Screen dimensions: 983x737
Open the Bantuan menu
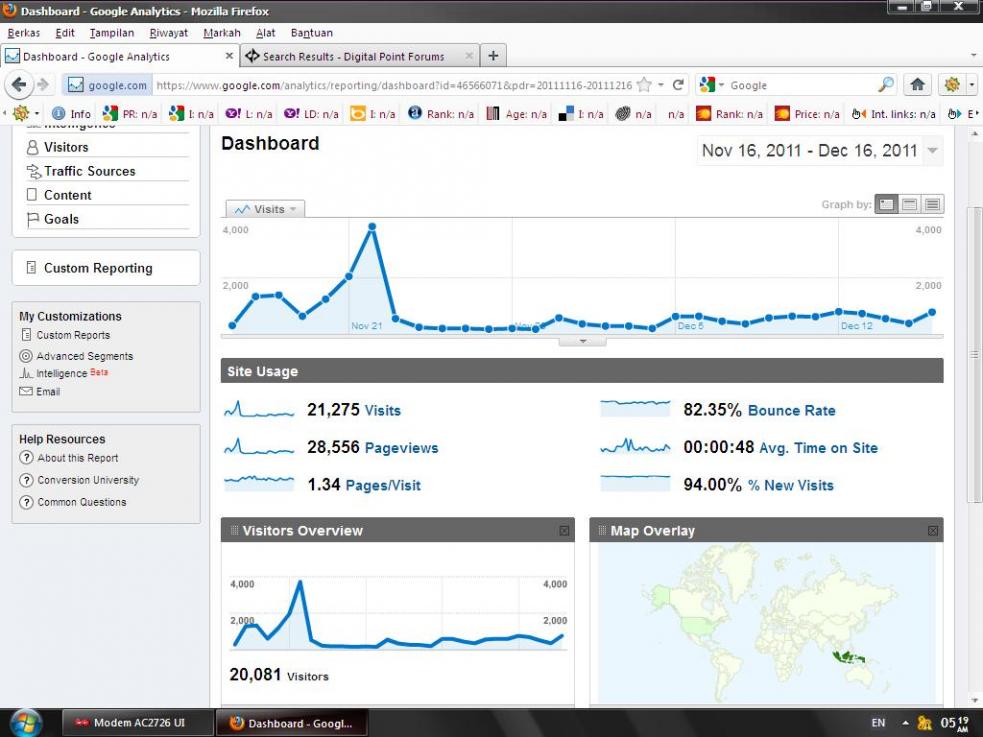click(312, 33)
